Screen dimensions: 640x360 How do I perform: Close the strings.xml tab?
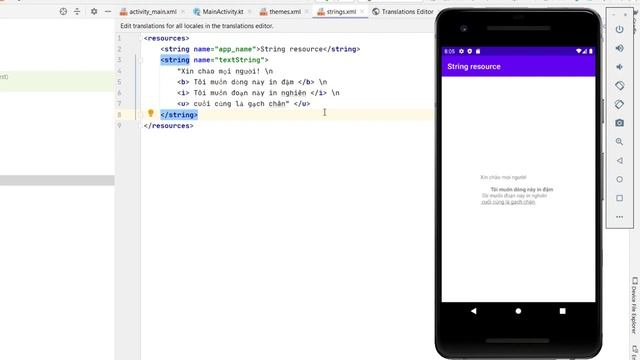click(362, 12)
